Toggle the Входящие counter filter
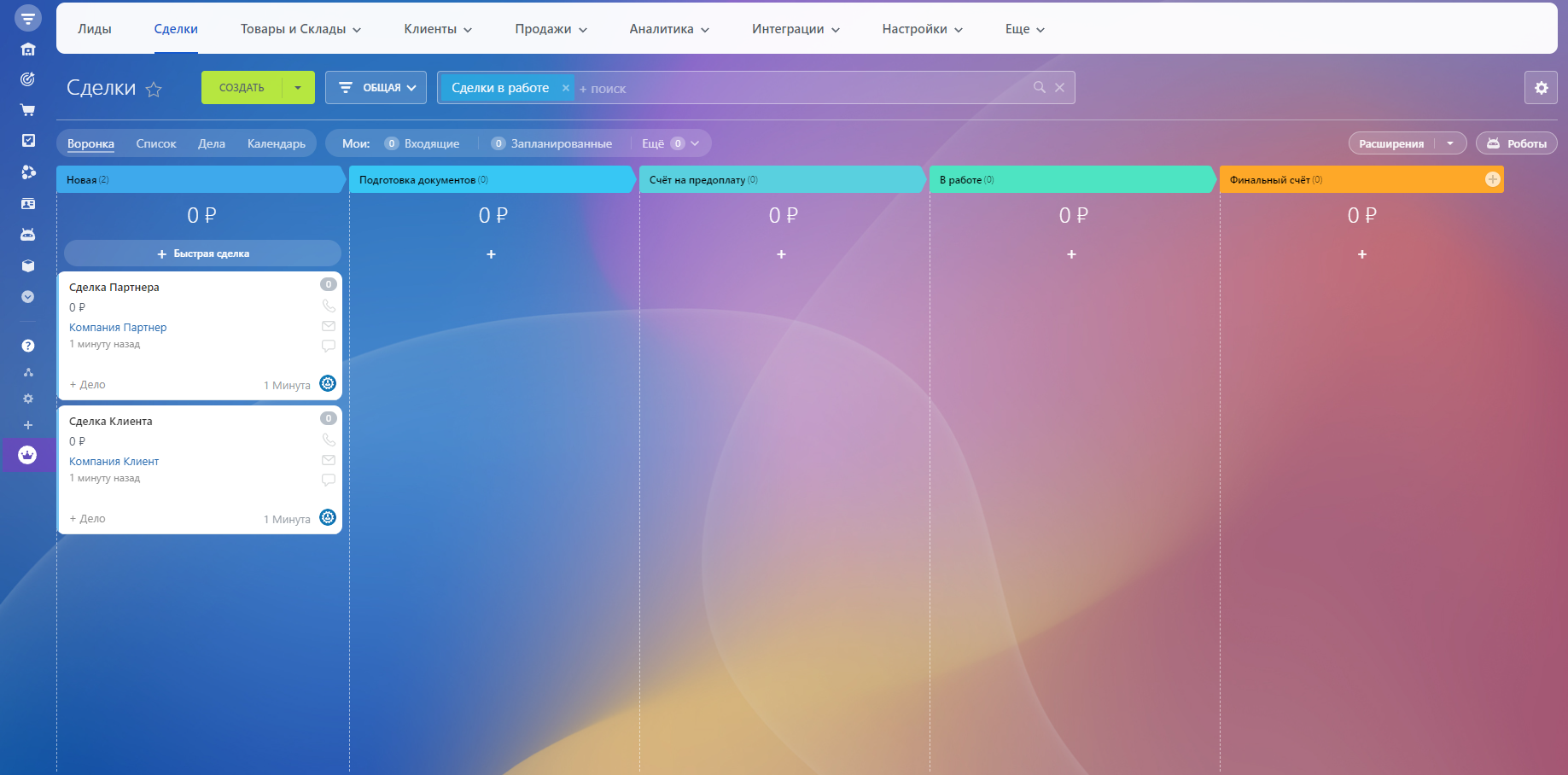Image resolution: width=1568 pixels, height=775 pixels. (423, 143)
